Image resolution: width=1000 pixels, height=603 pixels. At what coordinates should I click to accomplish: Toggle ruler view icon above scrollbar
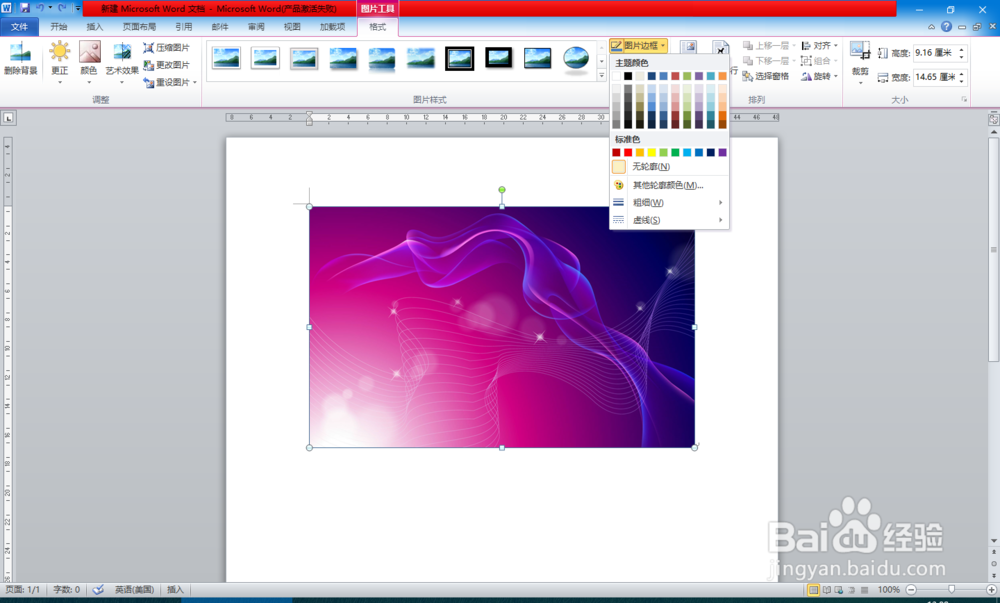pos(994,119)
